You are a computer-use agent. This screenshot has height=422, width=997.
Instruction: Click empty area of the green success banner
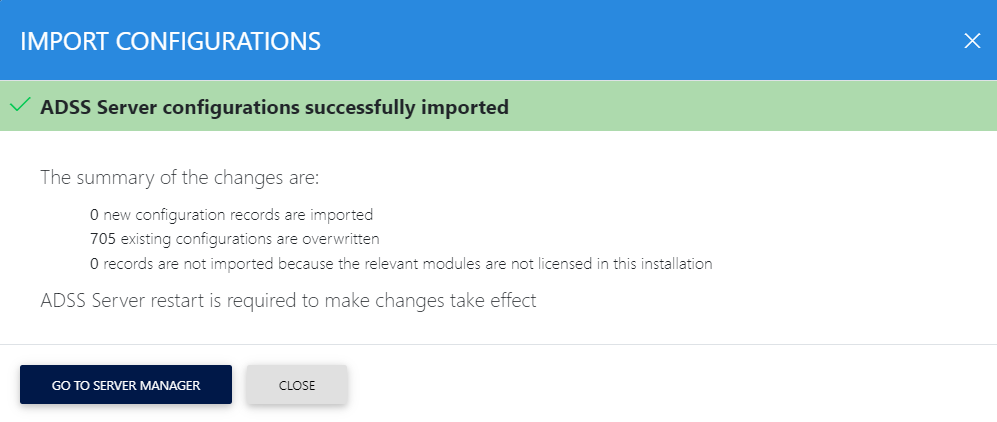750,106
